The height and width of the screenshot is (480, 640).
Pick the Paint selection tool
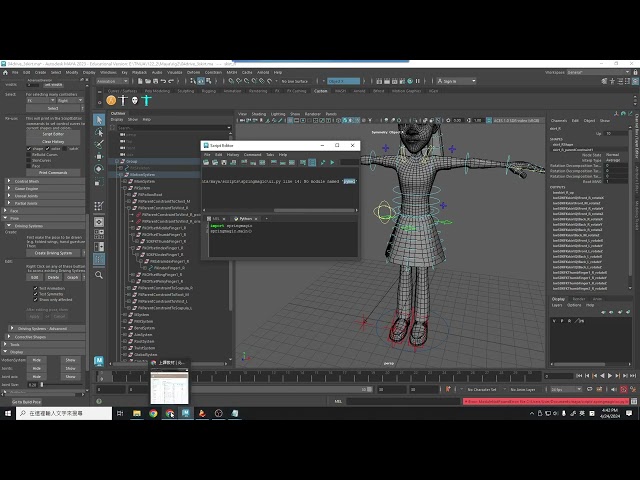[99, 144]
